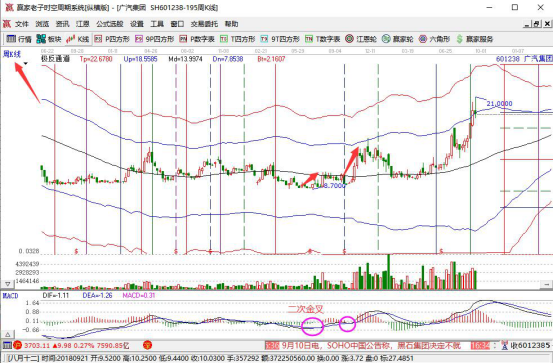Screen dimensions: 553x364
Task: Open the 六角形 hexagon tool
Action: click(434, 39)
